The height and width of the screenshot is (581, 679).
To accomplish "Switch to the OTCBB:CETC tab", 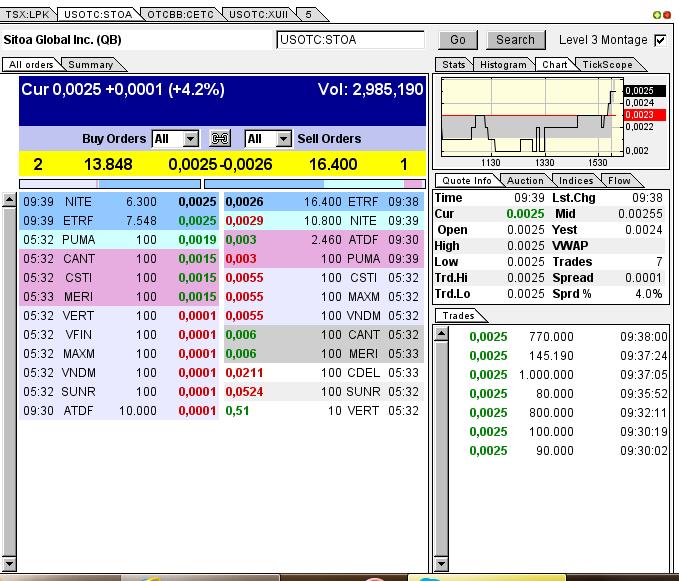I will coord(180,14).
